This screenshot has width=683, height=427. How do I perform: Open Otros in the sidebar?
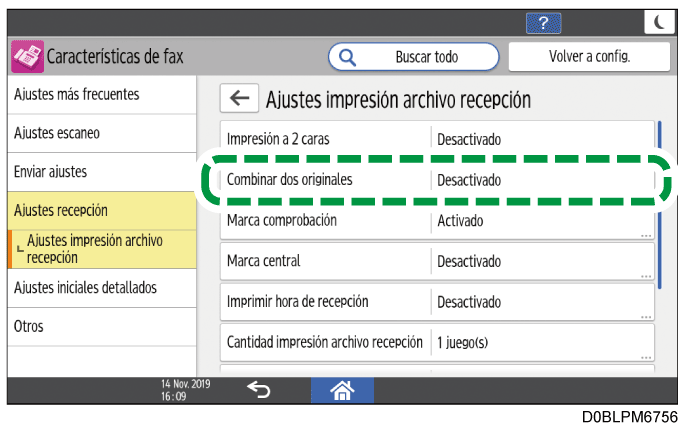tap(102, 327)
